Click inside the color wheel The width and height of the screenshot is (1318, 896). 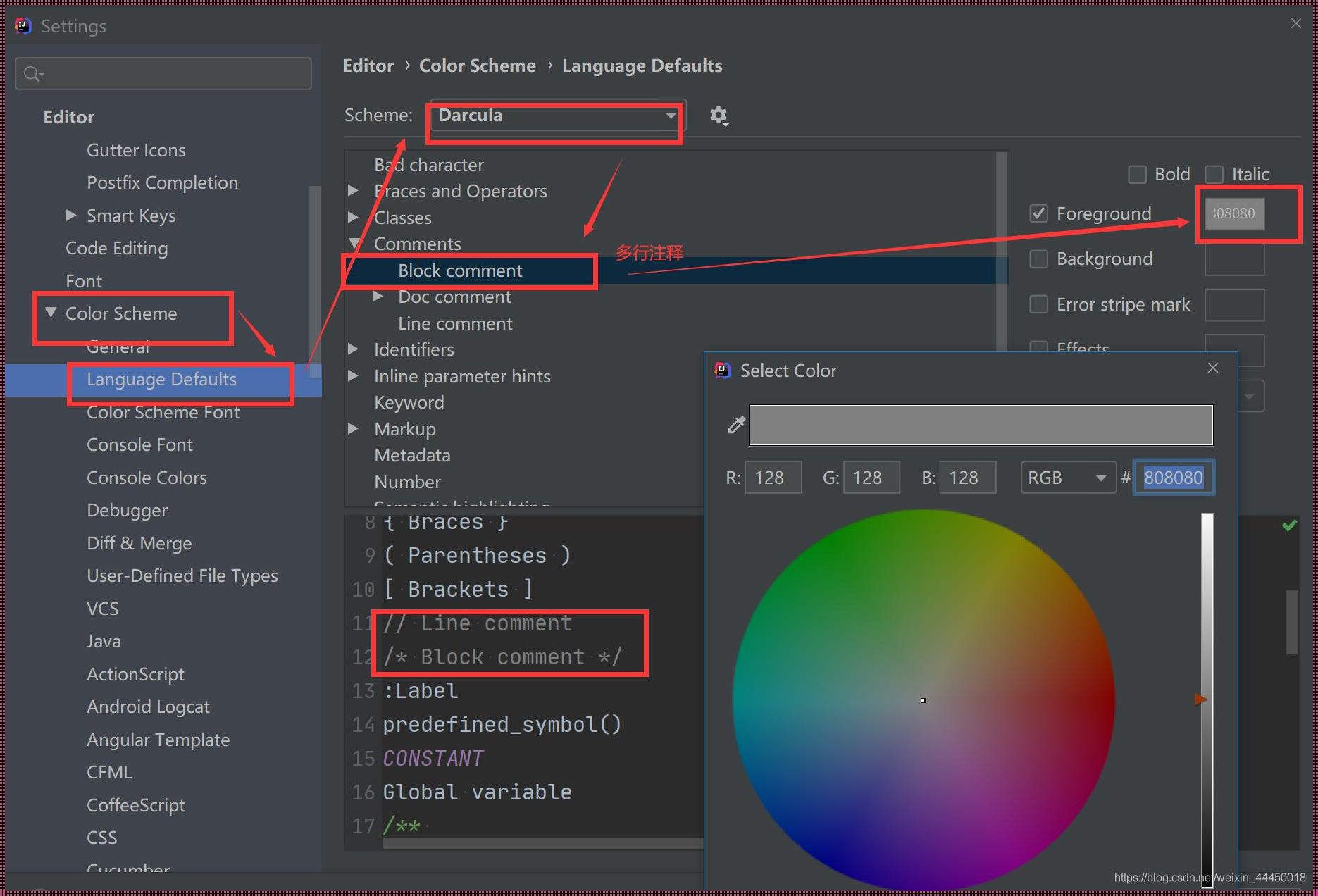point(924,700)
